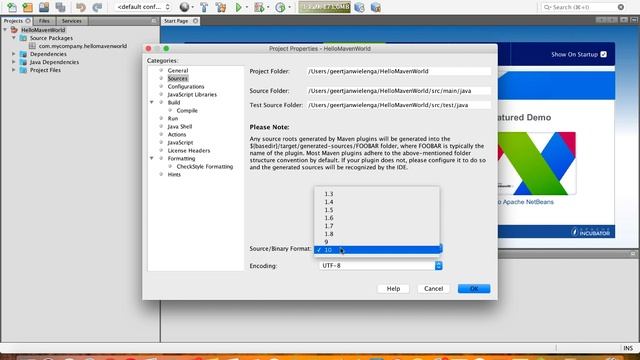Select the Run category
This screenshot has width=640, height=360.
[173, 118]
